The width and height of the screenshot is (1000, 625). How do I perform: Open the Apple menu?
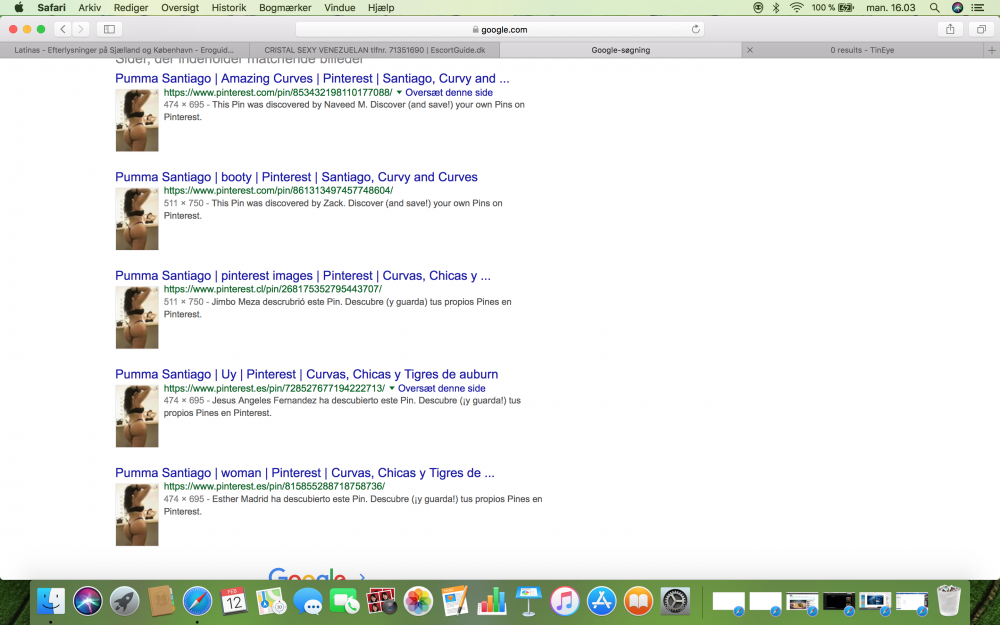pyautogui.click(x=19, y=8)
